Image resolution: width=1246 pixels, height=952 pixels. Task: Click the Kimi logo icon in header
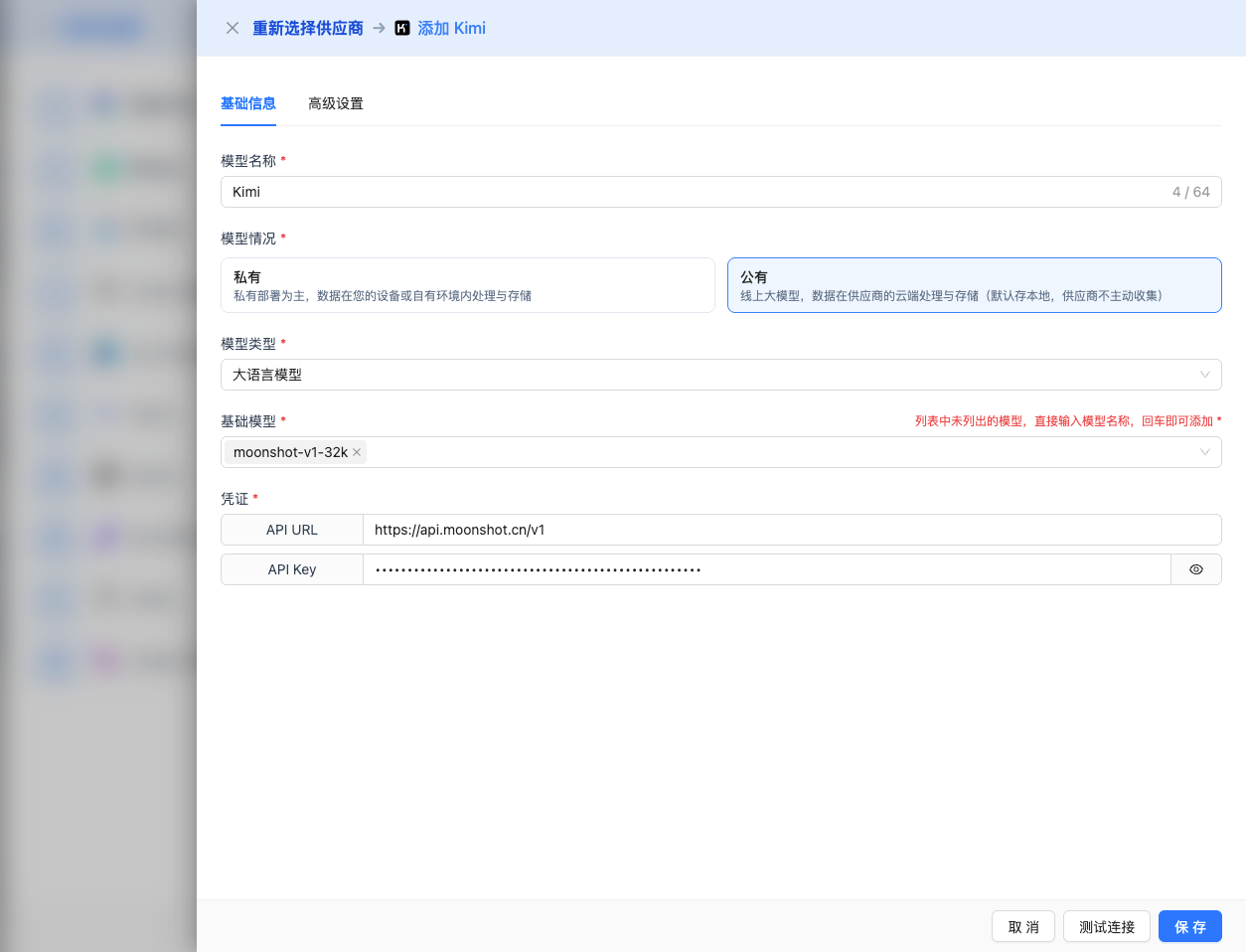pos(402,28)
